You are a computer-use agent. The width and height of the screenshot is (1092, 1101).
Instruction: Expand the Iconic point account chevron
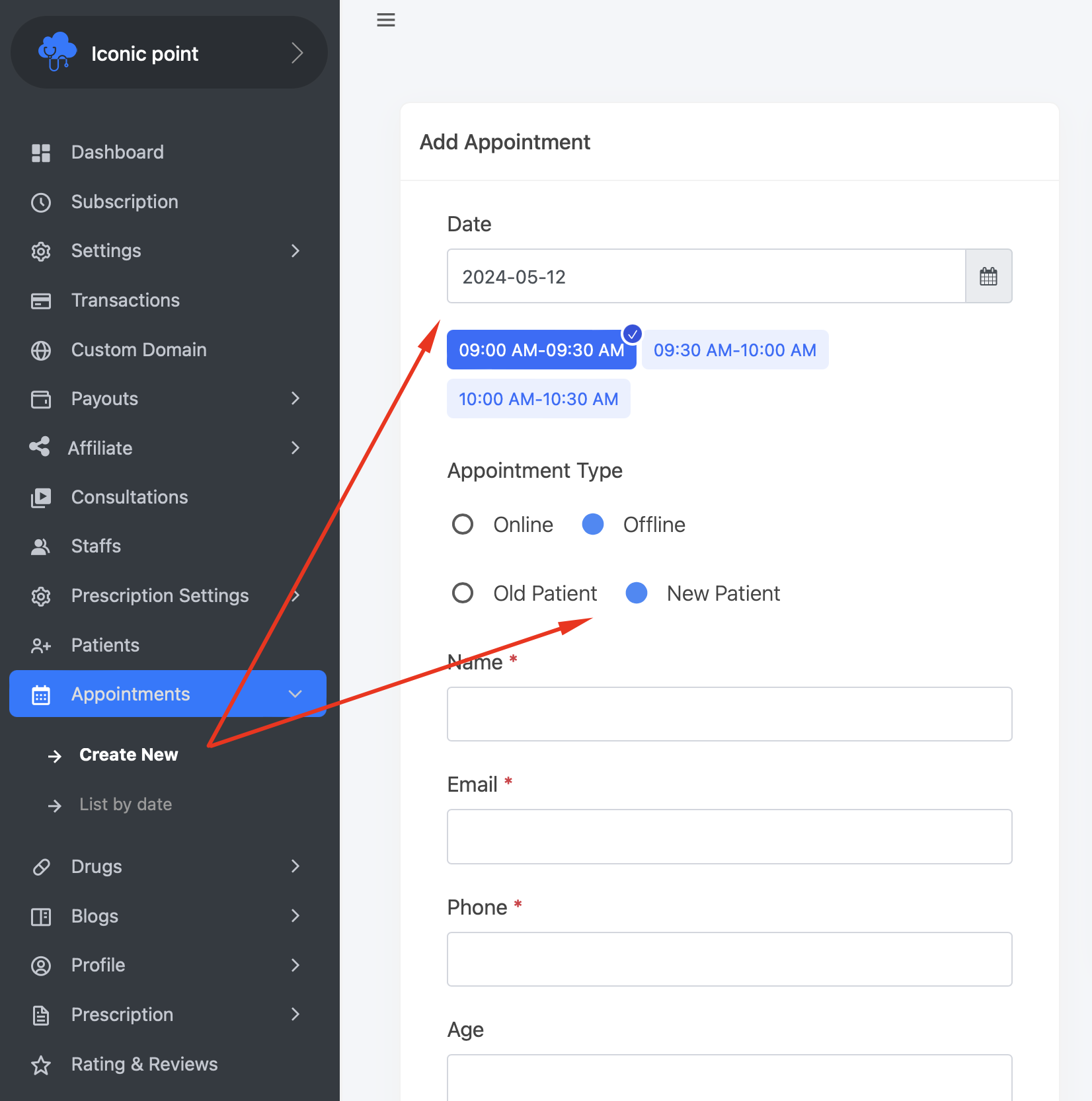(x=297, y=53)
